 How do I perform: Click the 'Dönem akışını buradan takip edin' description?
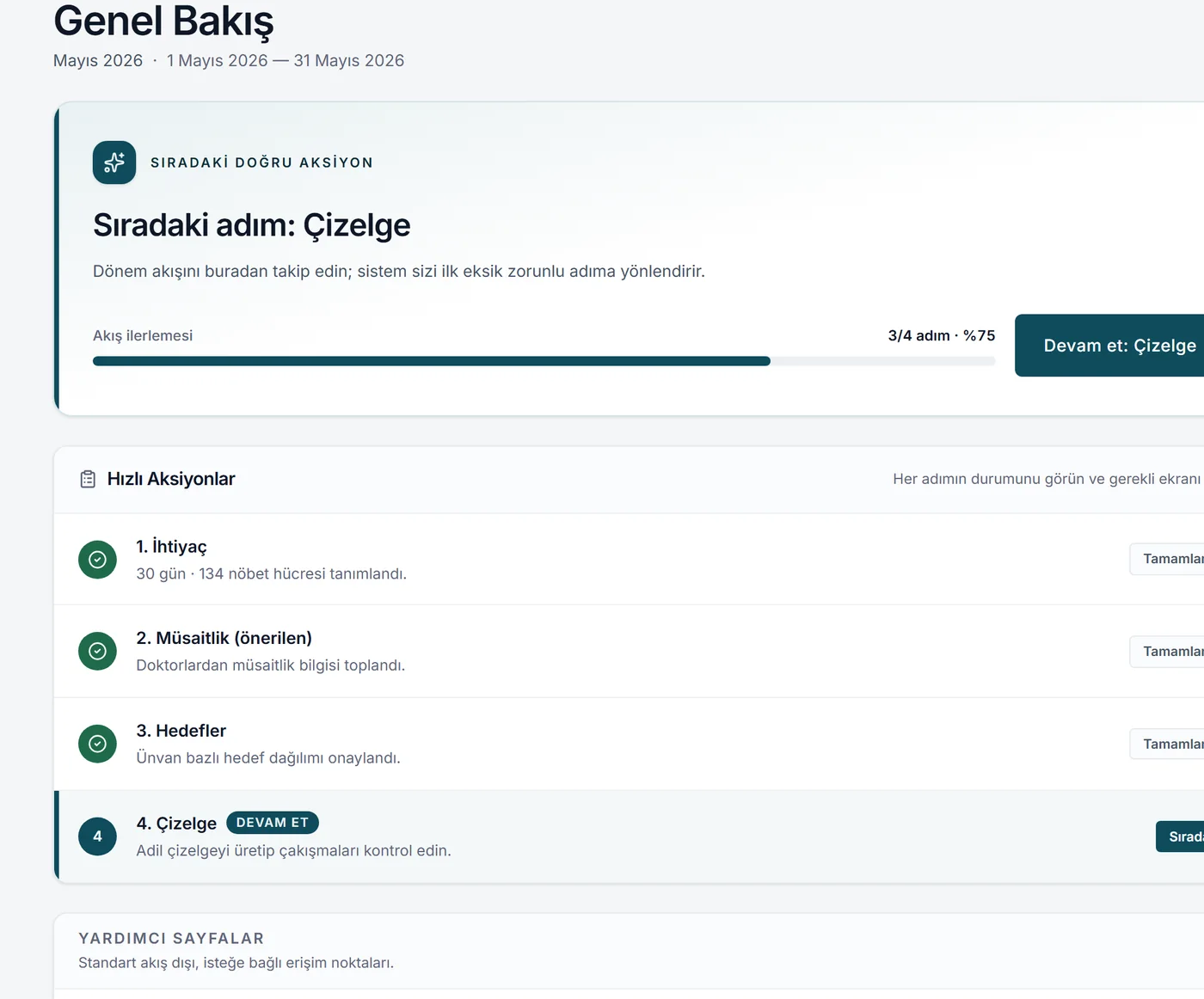[x=399, y=272]
